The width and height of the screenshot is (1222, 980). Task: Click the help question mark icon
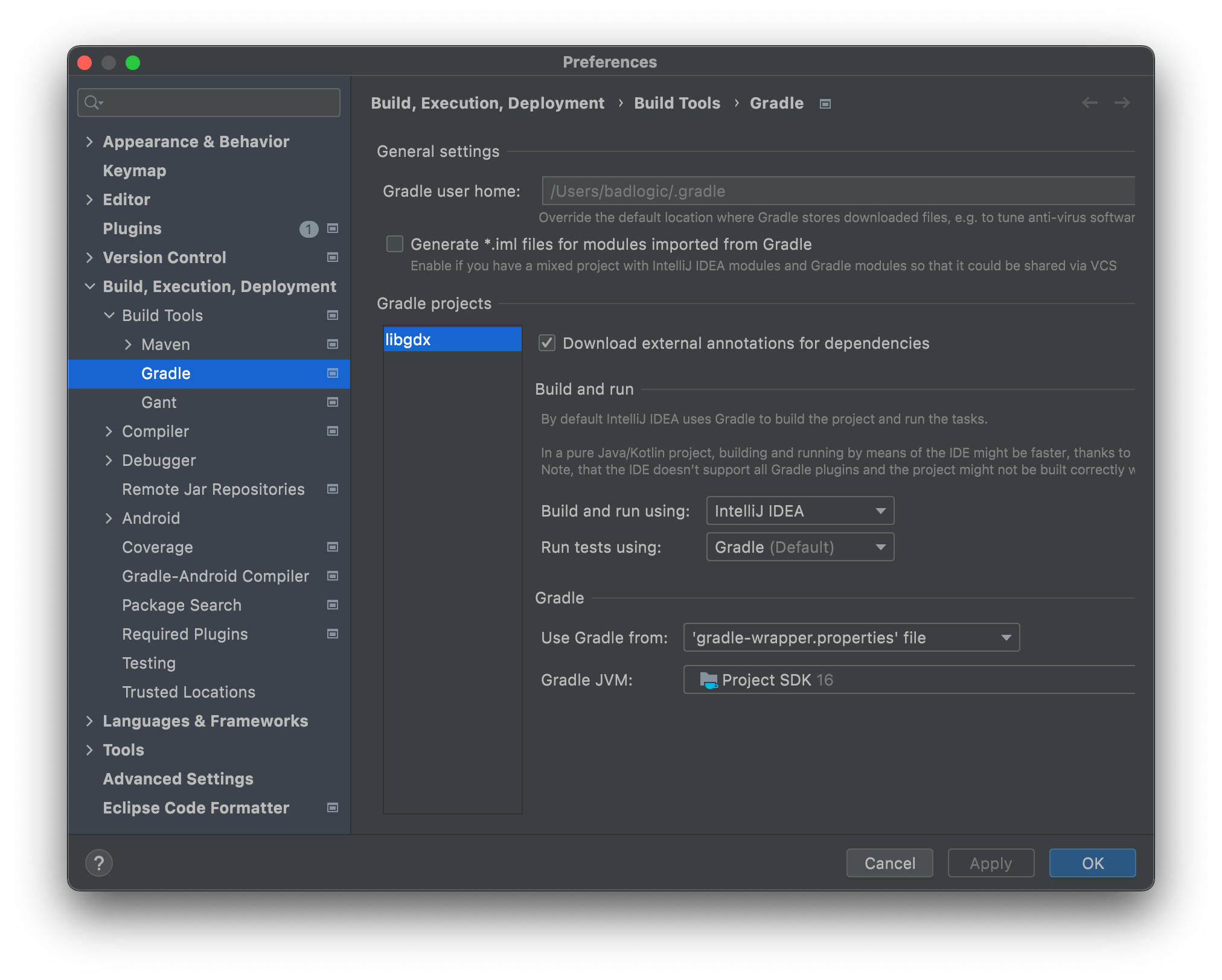tap(99, 863)
